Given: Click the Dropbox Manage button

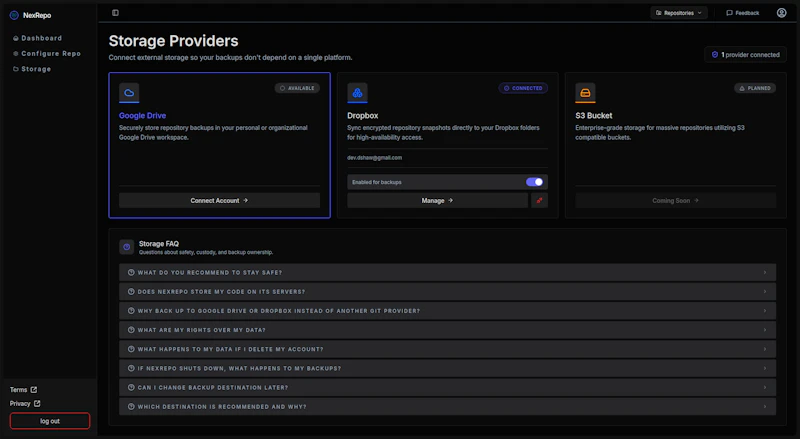Looking at the screenshot, I should (437, 201).
